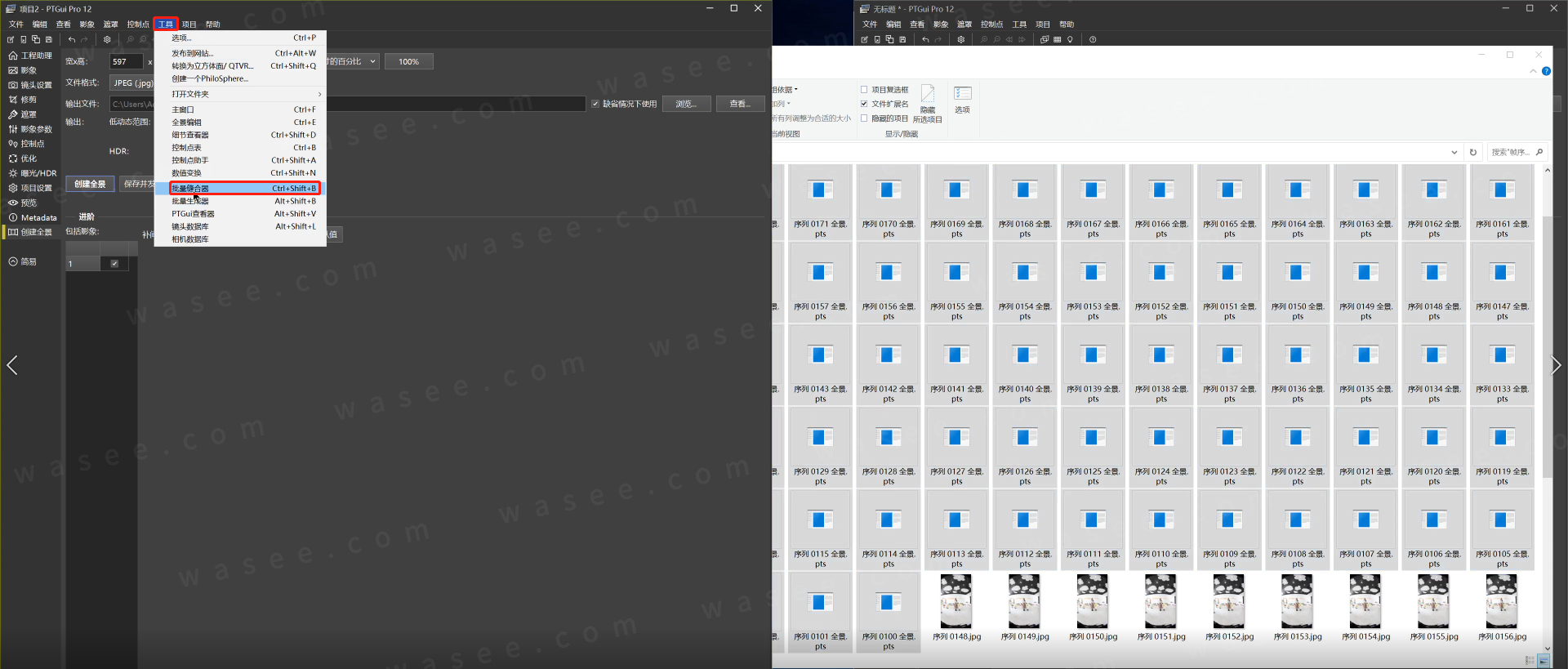Uncheck image 1 in the 包括影象 list
1568x669 pixels.
(x=114, y=263)
